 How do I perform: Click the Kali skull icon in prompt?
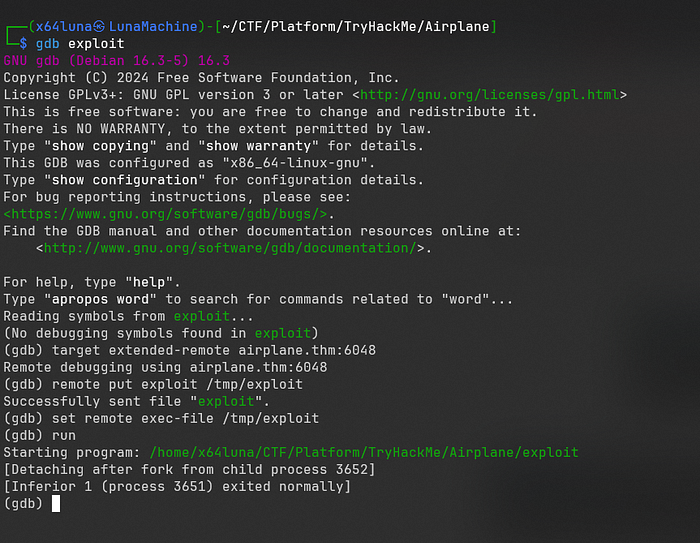point(99,27)
